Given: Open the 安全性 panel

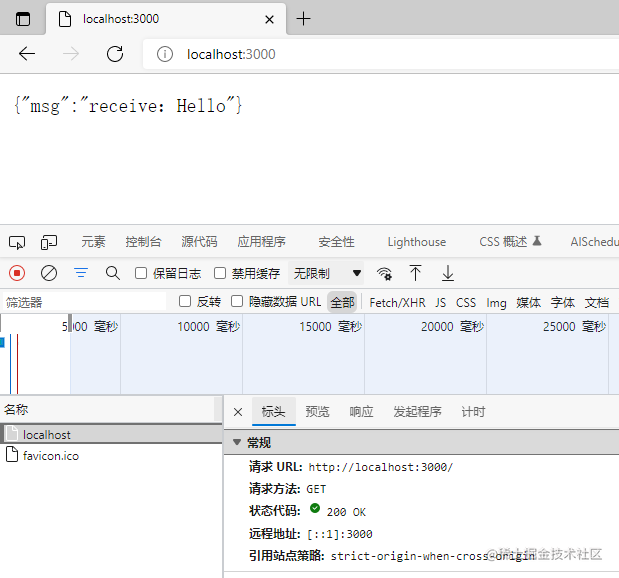Looking at the screenshot, I should pyautogui.click(x=336, y=242).
